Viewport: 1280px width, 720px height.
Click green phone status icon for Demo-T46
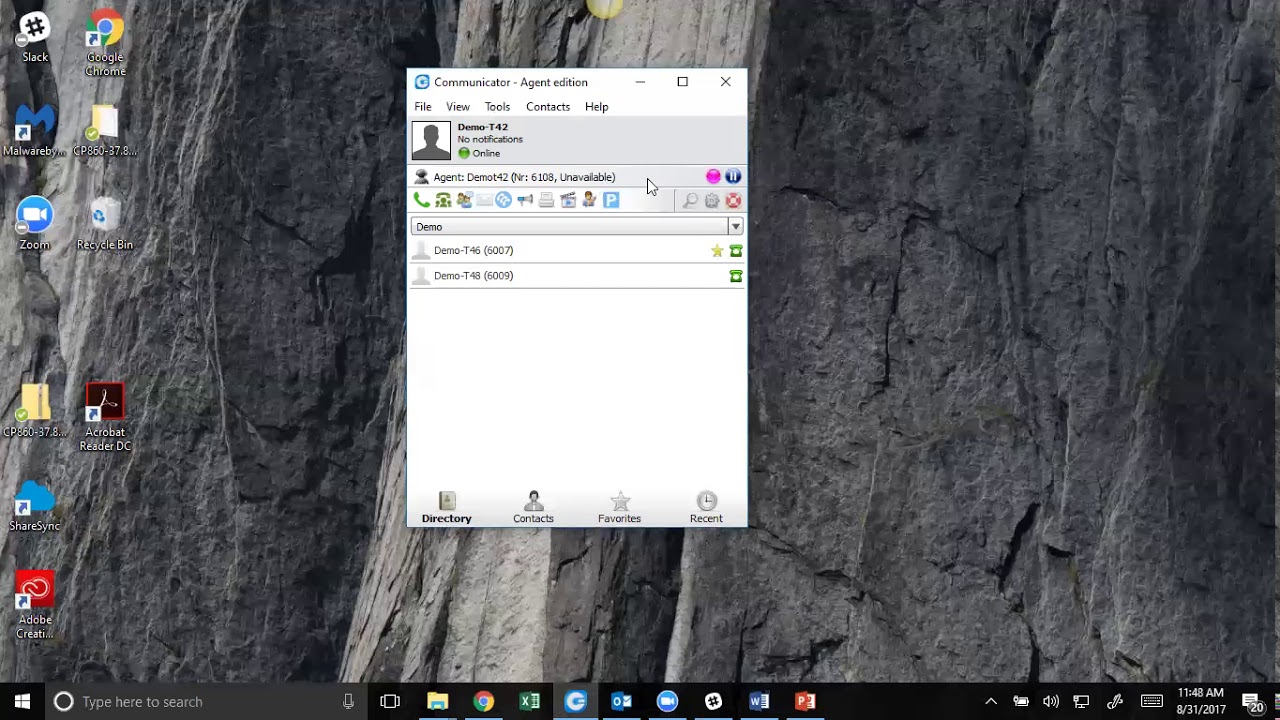pyautogui.click(x=736, y=251)
